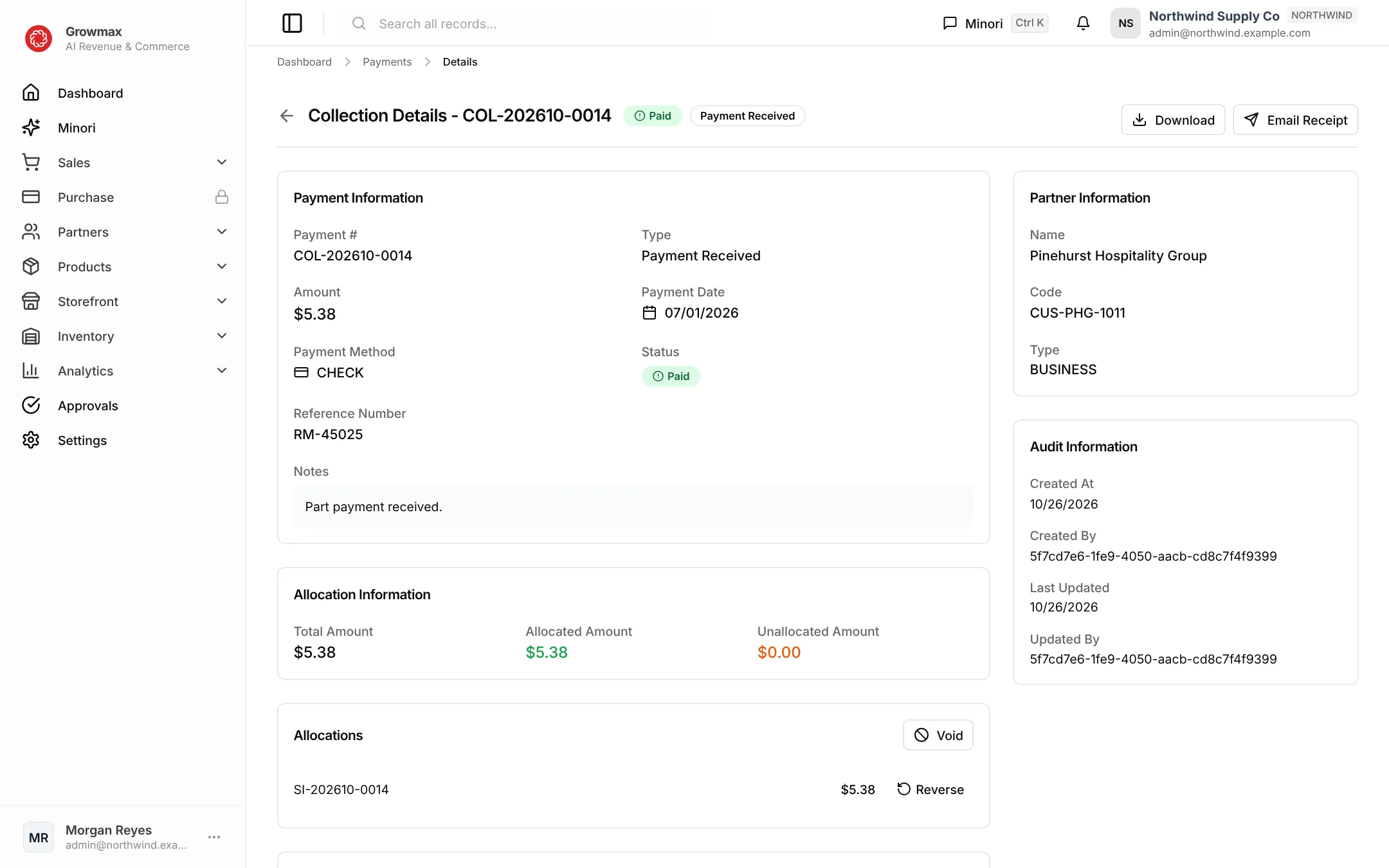1389x868 pixels.
Task: Click the Partners people icon
Action: 31,232
